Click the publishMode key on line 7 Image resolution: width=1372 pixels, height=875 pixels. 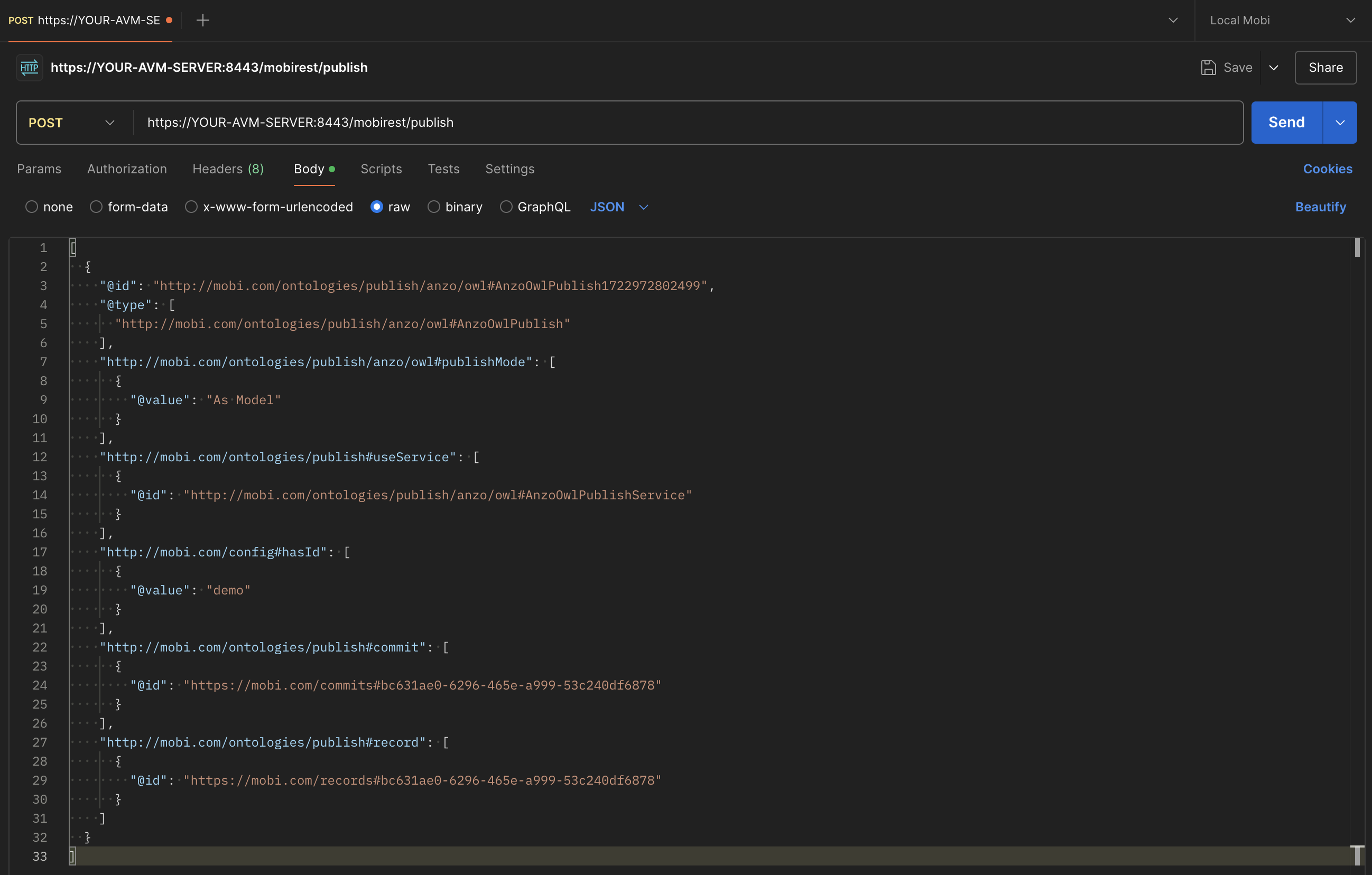click(x=316, y=362)
